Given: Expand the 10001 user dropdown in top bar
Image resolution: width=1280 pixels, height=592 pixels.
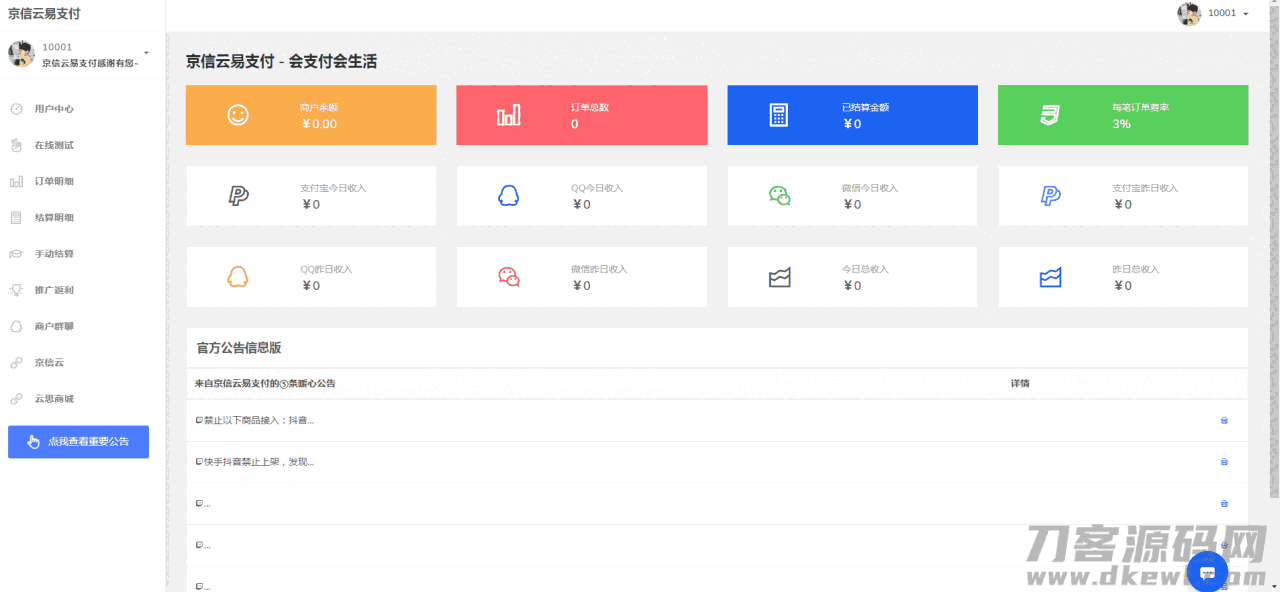Looking at the screenshot, I should [1215, 13].
